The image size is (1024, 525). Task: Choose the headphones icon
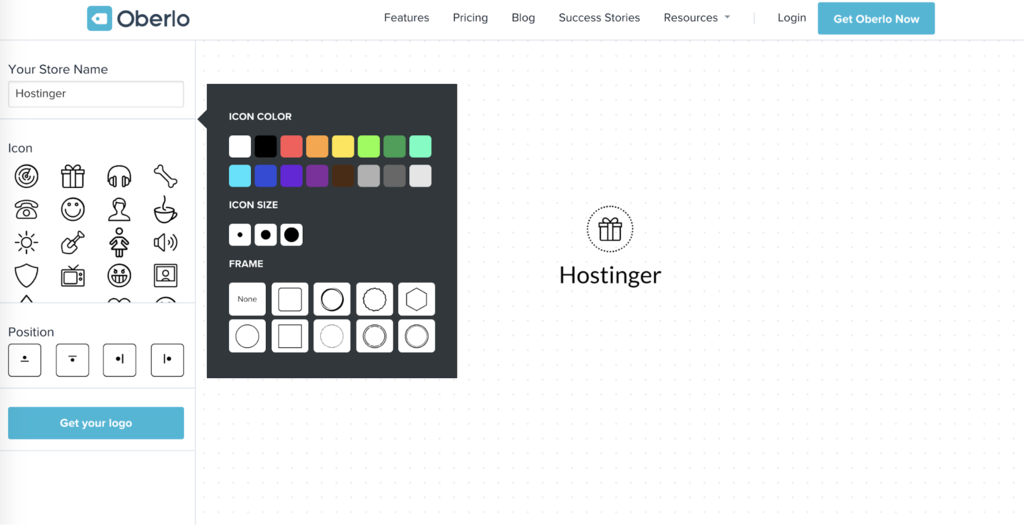(119, 177)
